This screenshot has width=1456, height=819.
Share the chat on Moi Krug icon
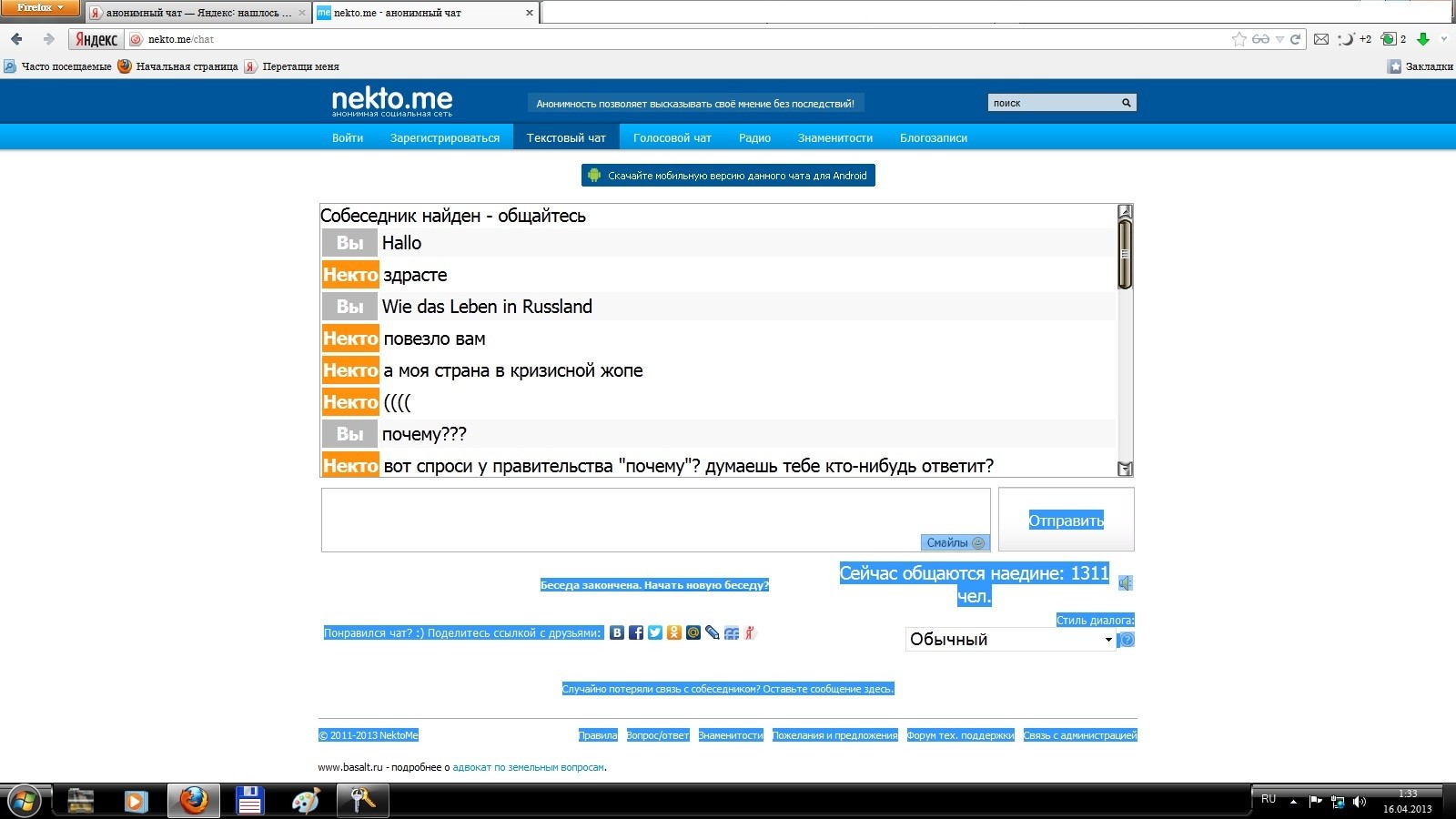point(732,632)
